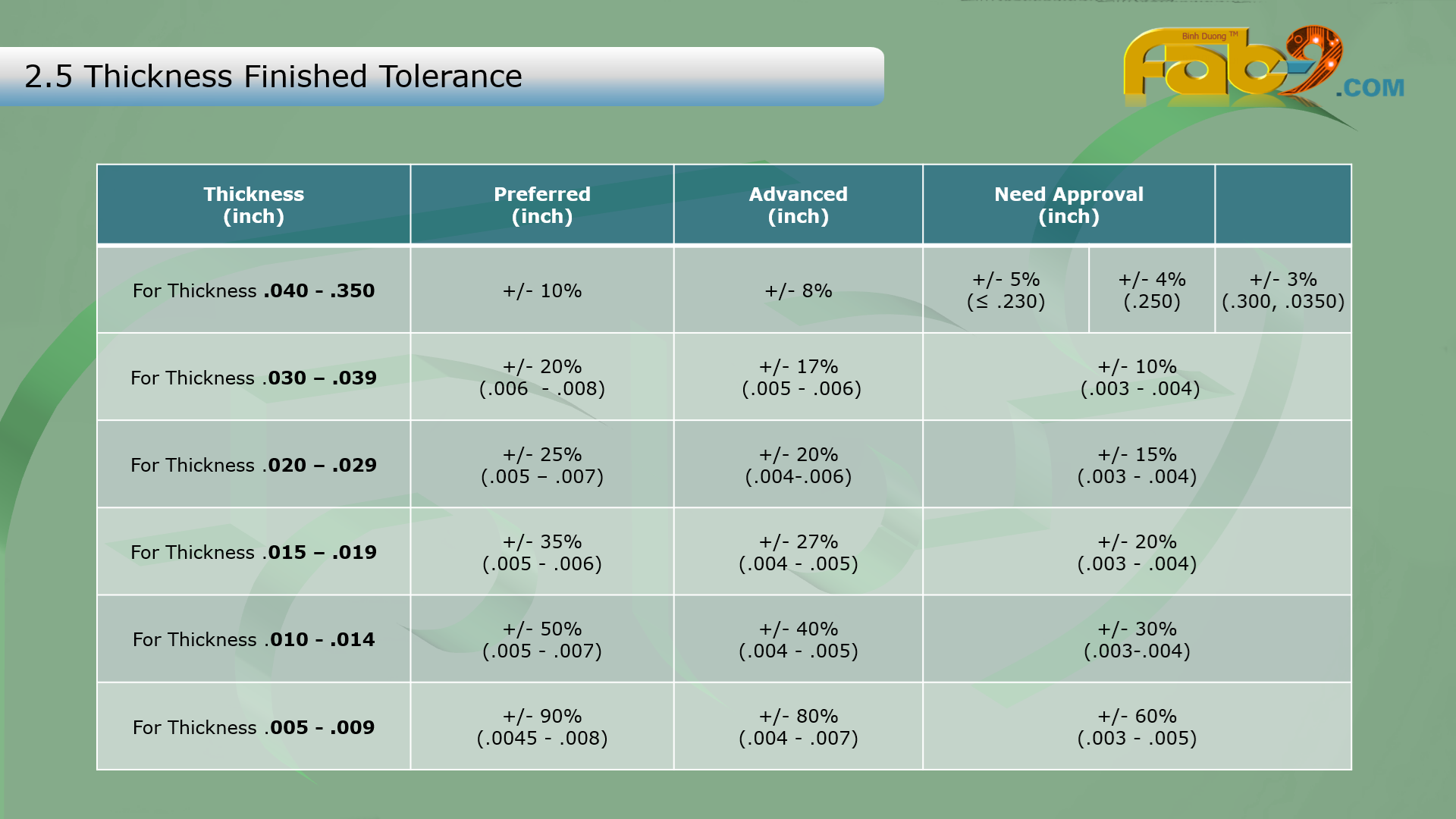This screenshot has width=1456, height=819.
Task: Click the +/- 10% preferred cell
Action: (541, 290)
